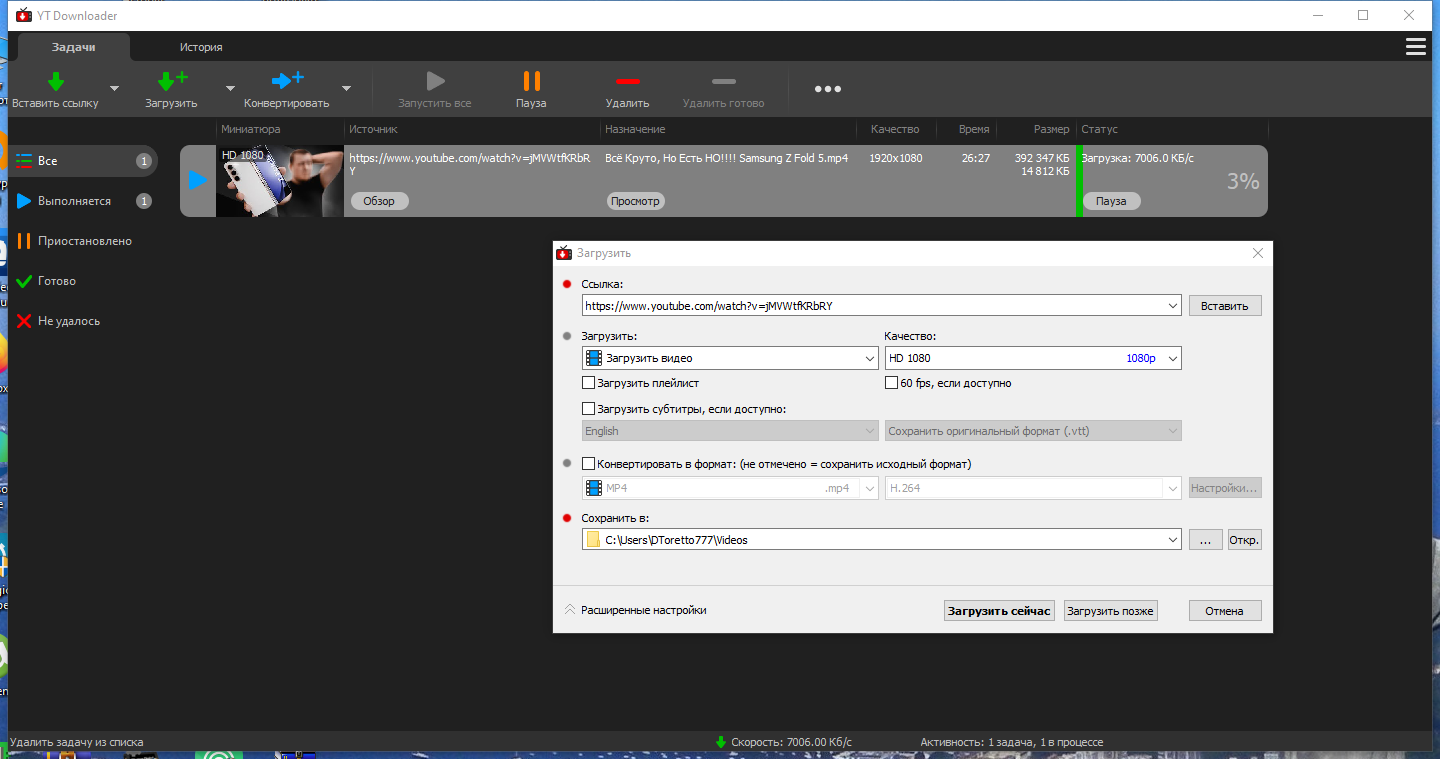Click the video thumbnail of the task

tap(280, 181)
